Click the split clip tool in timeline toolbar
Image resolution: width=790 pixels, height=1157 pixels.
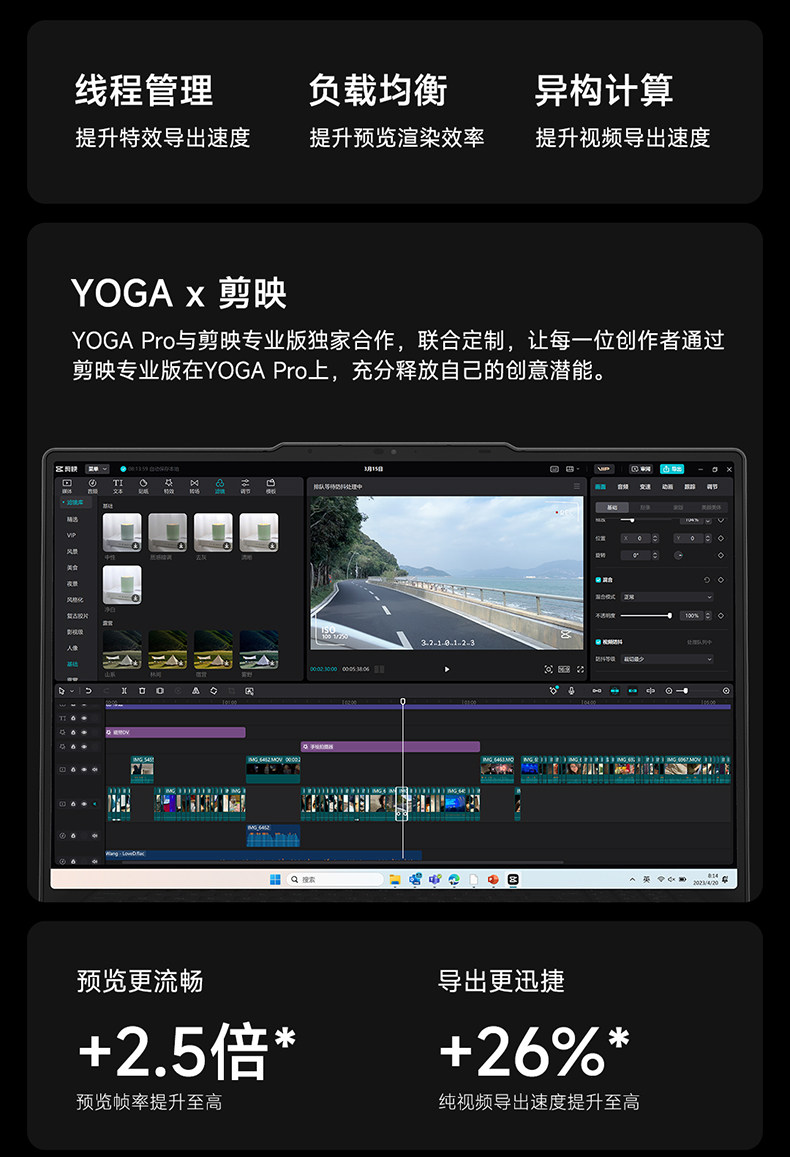click(124, 691)
